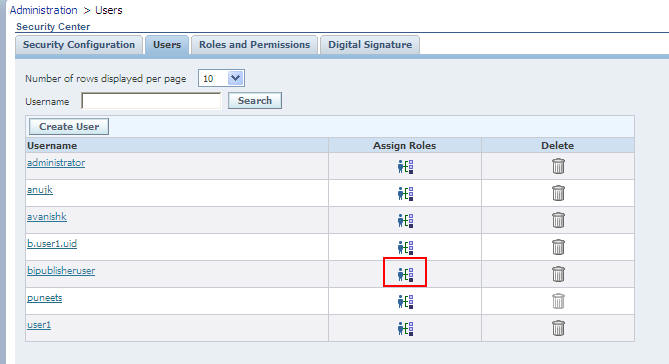Open Assign Roles for bipublisheruser

tap(405, 274)
